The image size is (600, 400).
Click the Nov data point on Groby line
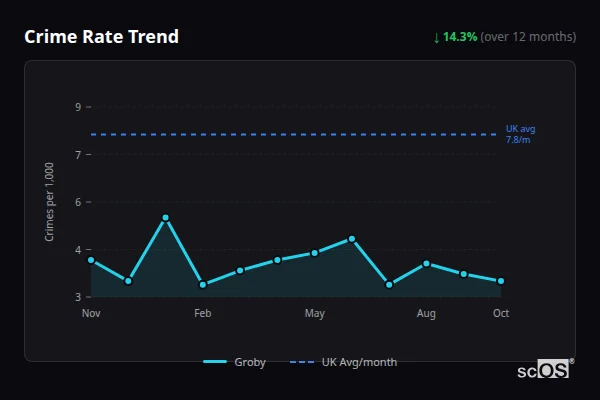click(91, 260)
